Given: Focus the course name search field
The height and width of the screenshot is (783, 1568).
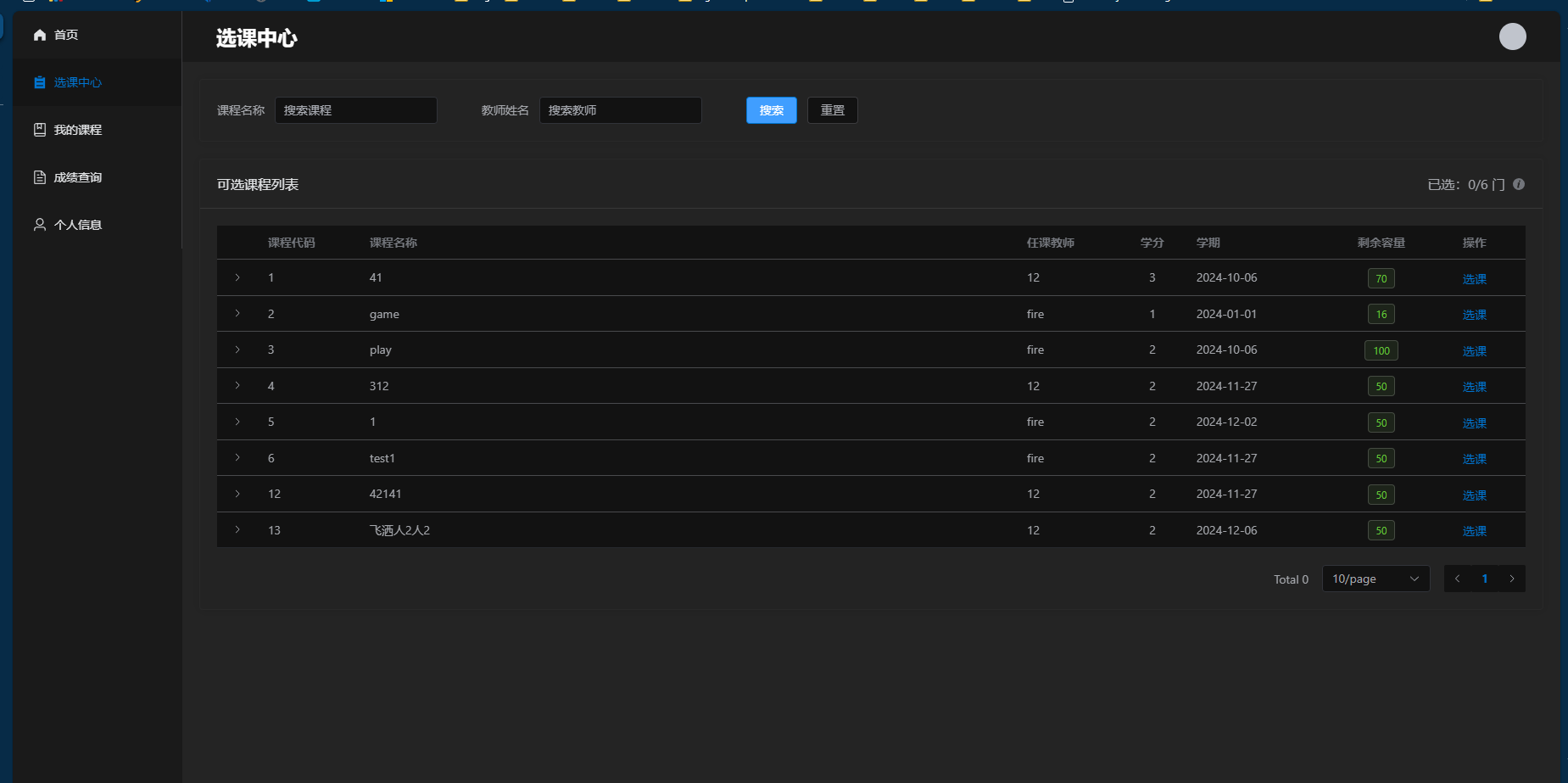Looking at the screenshot, I should click(355, 110).
